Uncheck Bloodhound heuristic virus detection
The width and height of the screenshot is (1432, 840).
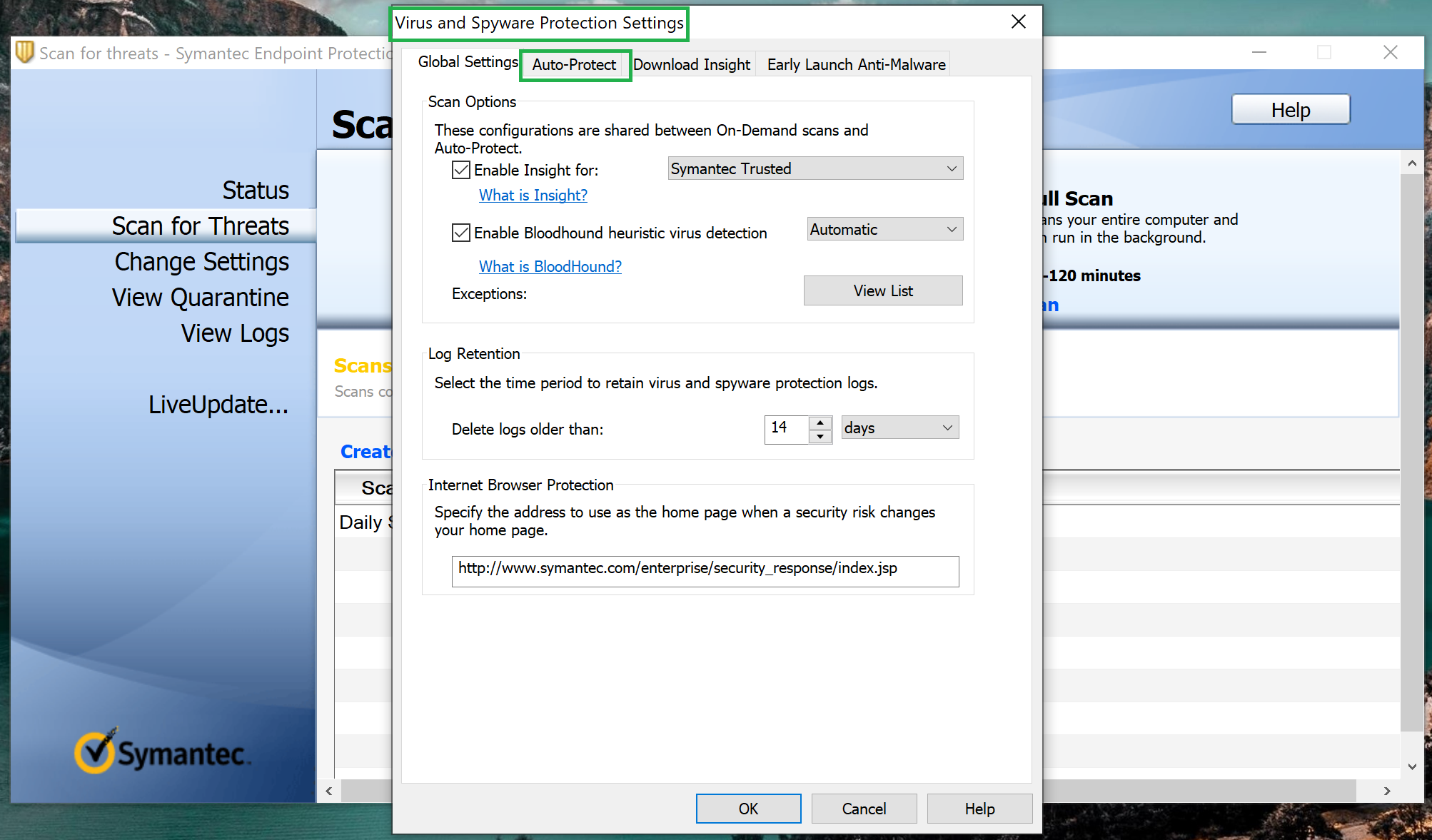[460, 233]
